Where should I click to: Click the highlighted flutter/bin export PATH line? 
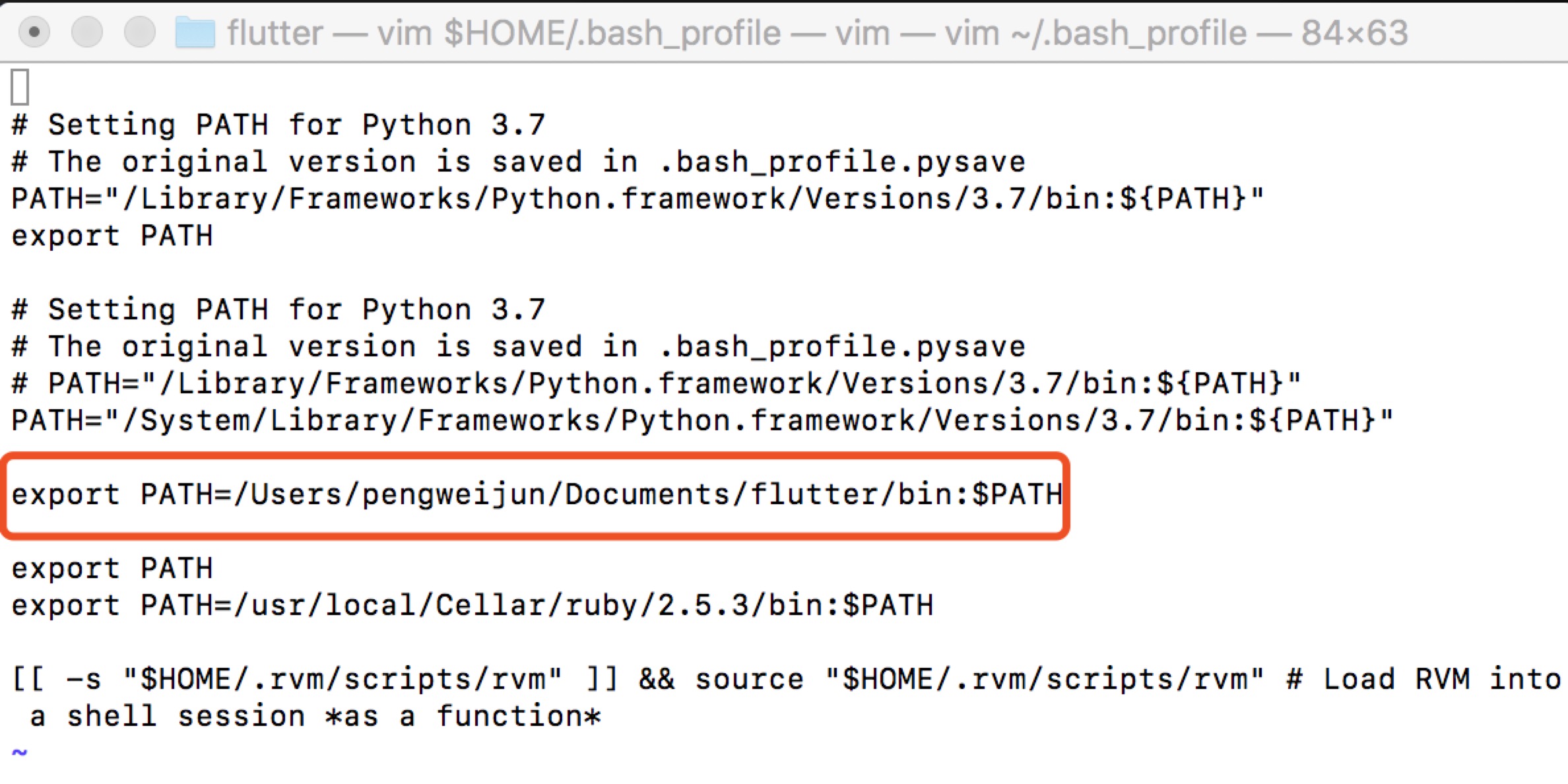pos(537,495)
